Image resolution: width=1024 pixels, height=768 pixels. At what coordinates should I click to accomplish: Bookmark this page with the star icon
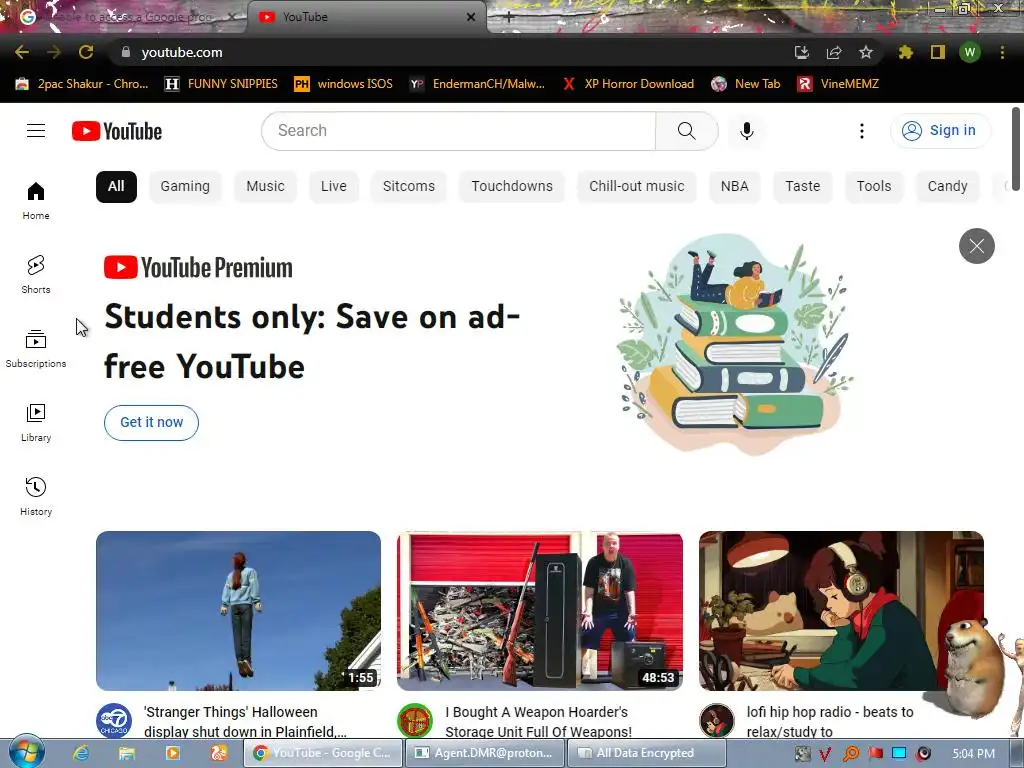pos(866,52)
